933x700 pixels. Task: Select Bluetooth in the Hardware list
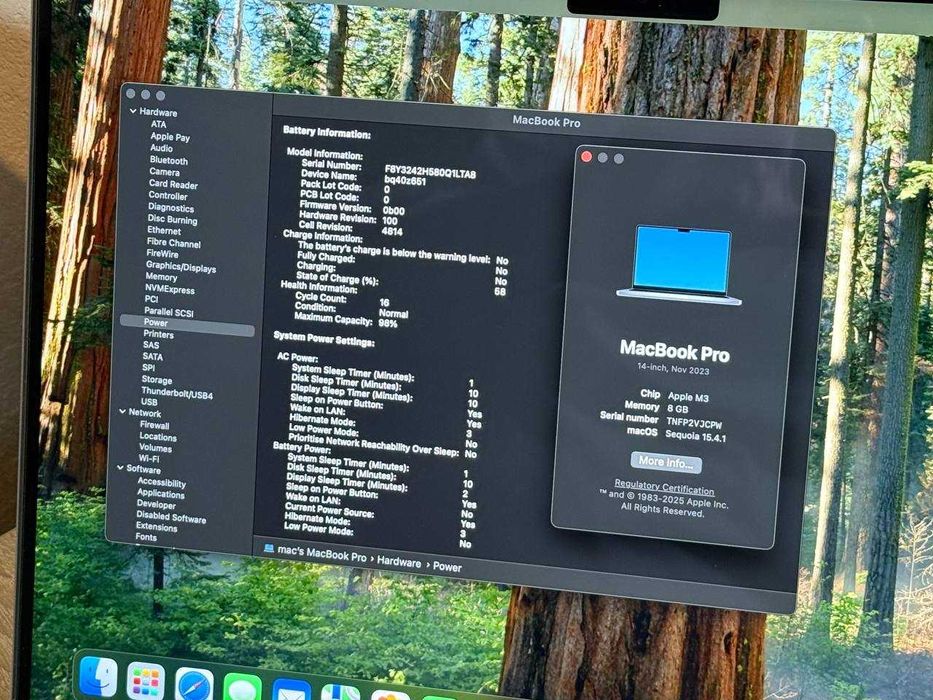(x=168, y=161)
